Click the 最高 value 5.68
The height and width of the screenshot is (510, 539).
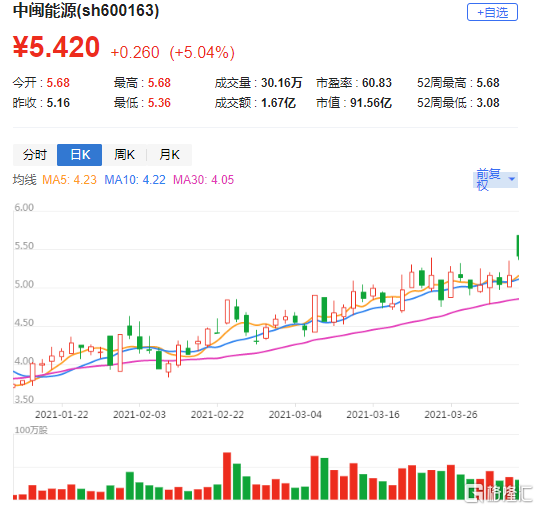pyautogui.click(x=159, y=83)
